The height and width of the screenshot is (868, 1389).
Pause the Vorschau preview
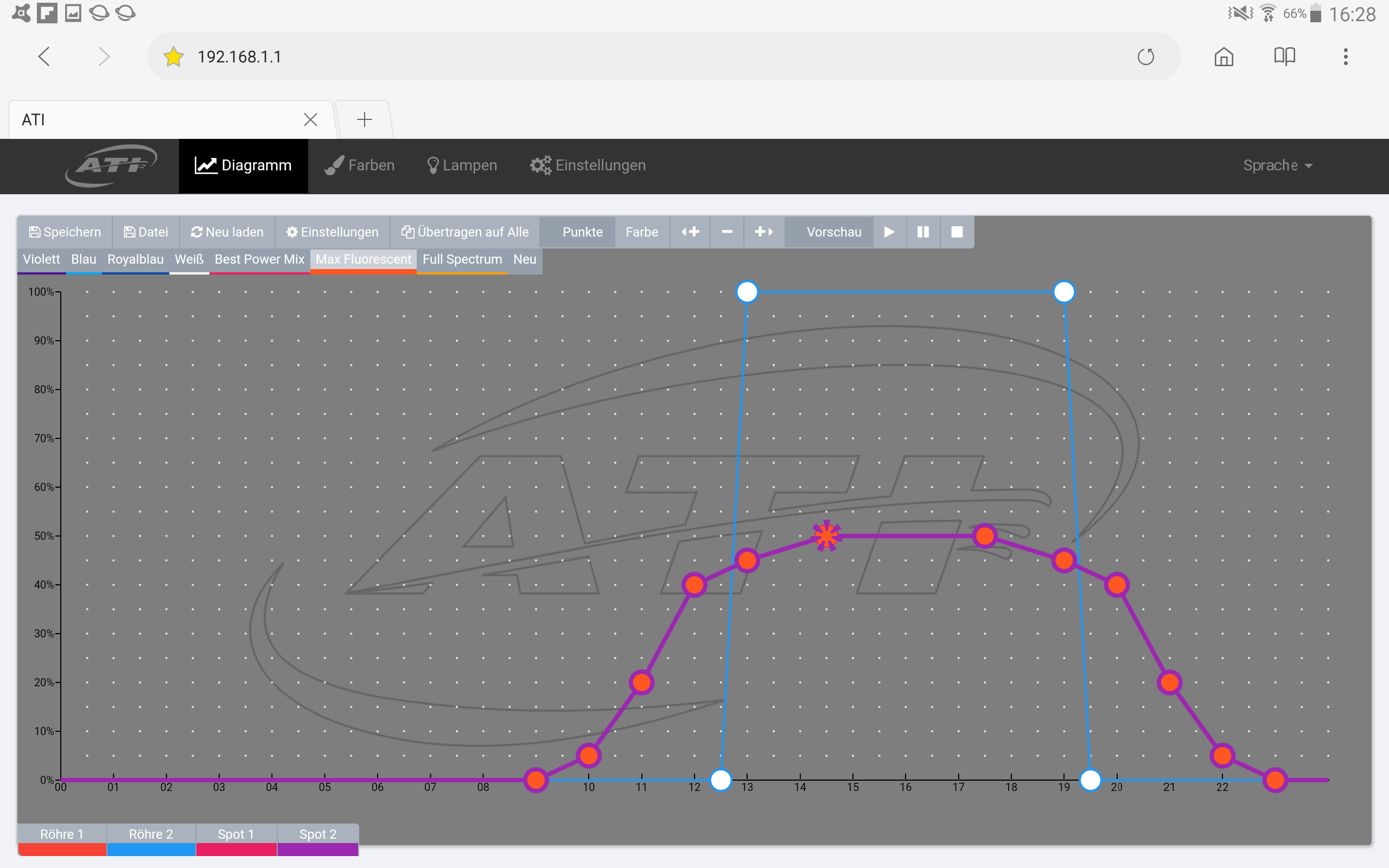pyautogui.click(x=923, y=232)
